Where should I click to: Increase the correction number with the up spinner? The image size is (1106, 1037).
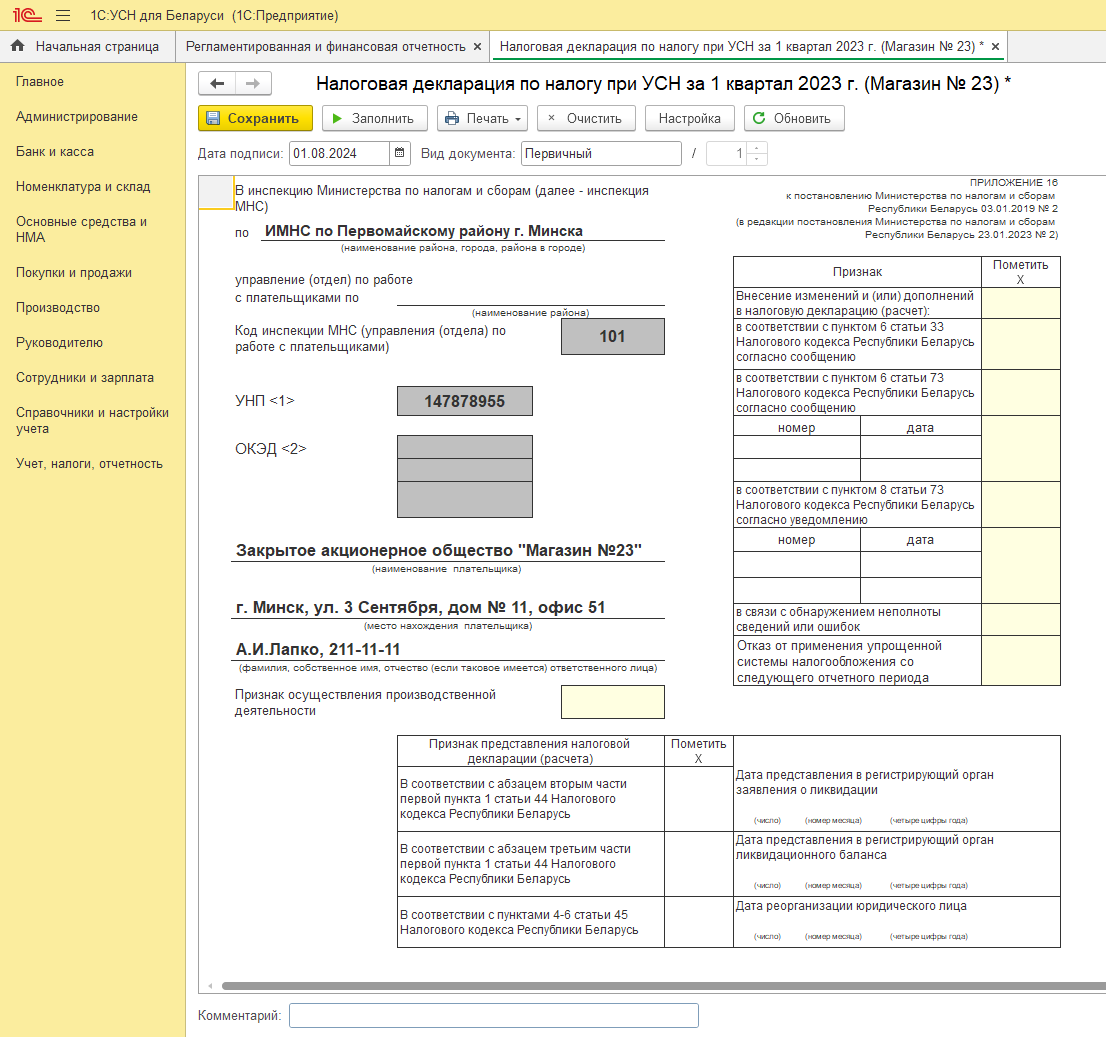click(757, 148)
